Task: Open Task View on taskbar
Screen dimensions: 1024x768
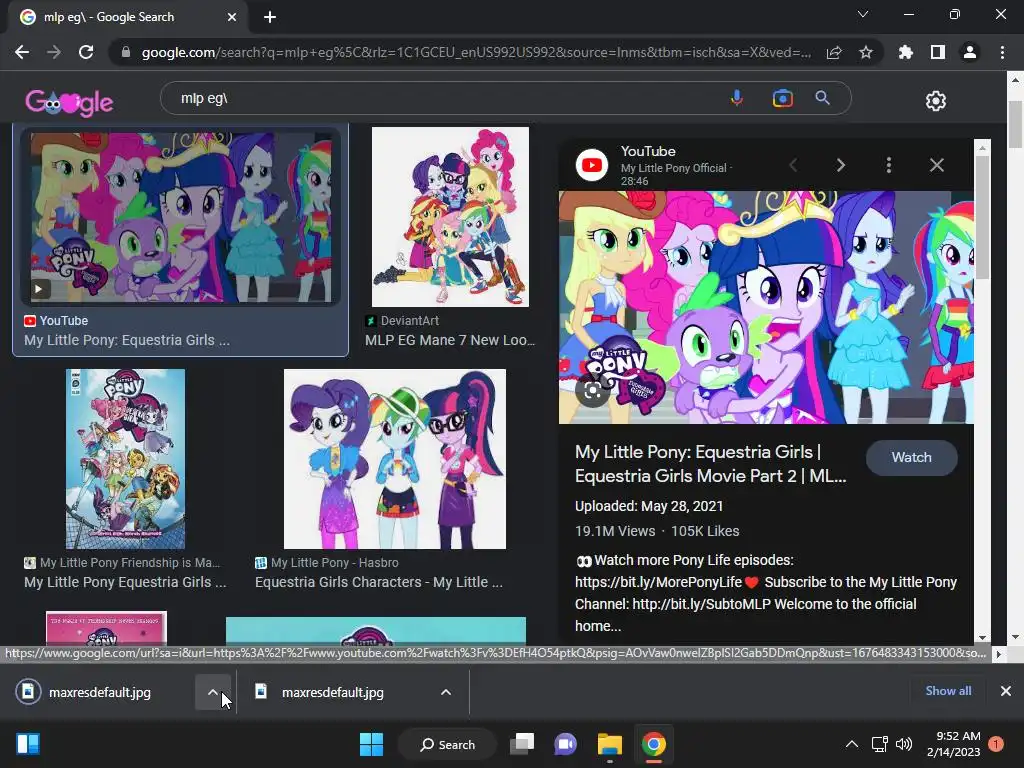Action: [522, 744]
